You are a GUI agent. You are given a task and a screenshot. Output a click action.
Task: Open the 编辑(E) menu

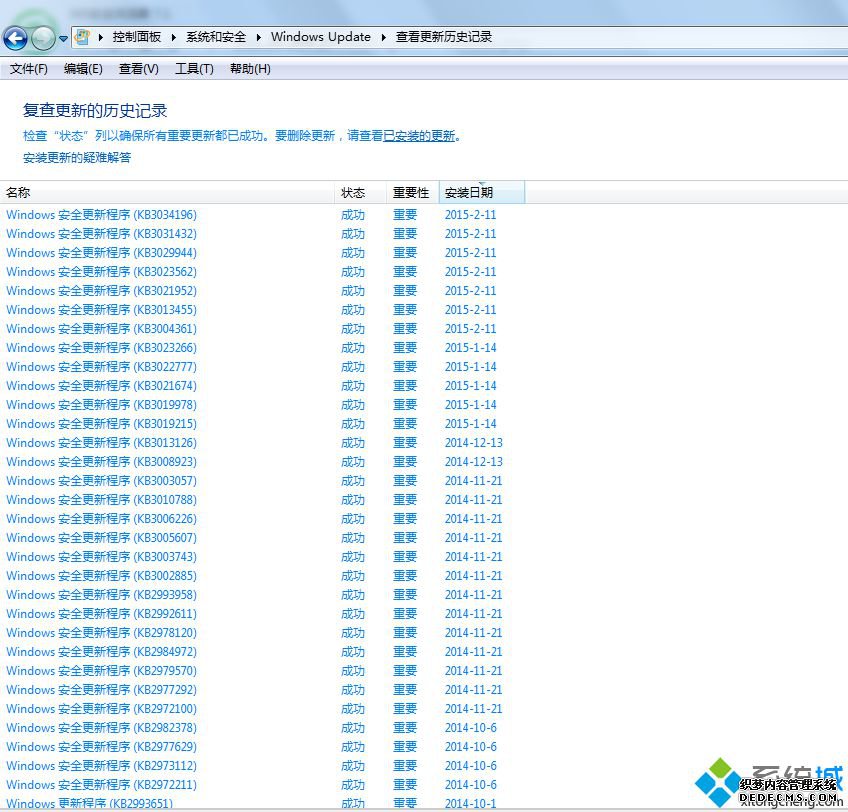[x=83, y=69]
